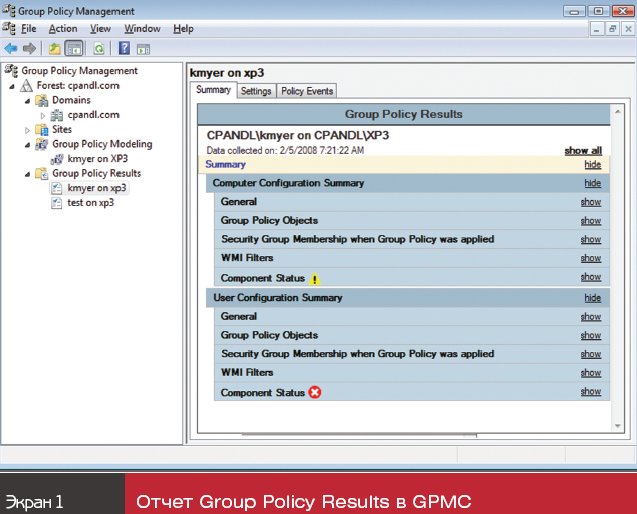
Task: Select 'kmyer on XP3' under Group Policy Modeling
Action: 97,158
